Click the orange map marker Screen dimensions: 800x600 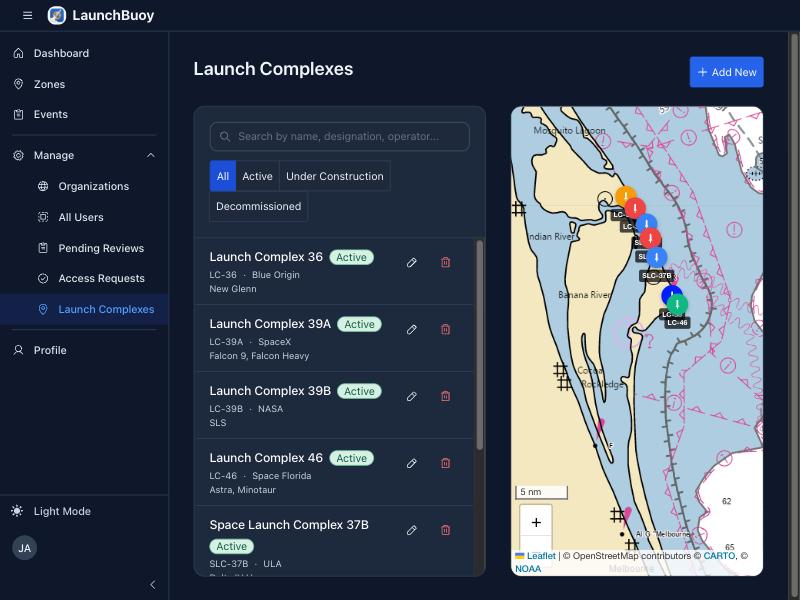[626, 196]
